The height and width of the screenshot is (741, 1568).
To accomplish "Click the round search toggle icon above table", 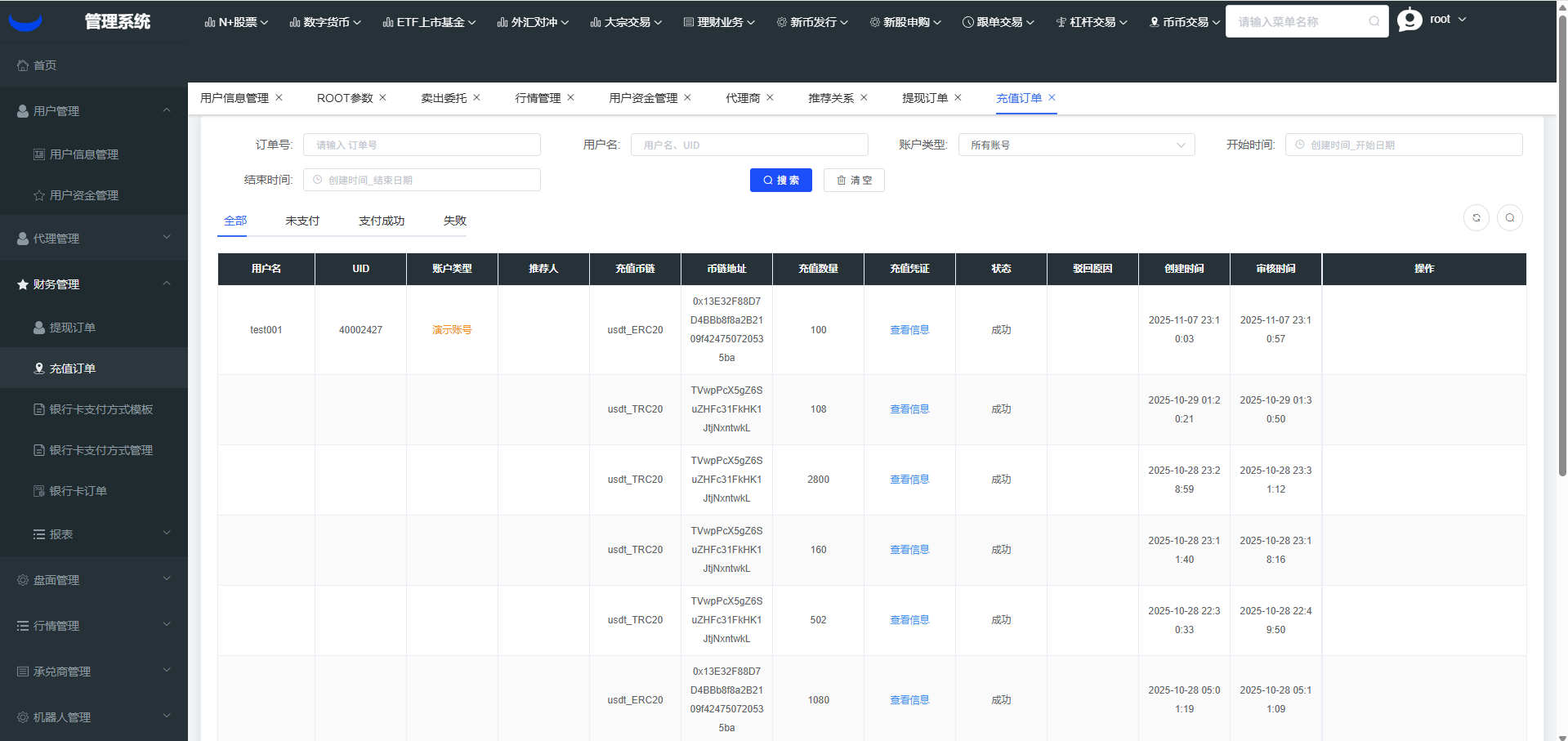I will [1509, 218].
